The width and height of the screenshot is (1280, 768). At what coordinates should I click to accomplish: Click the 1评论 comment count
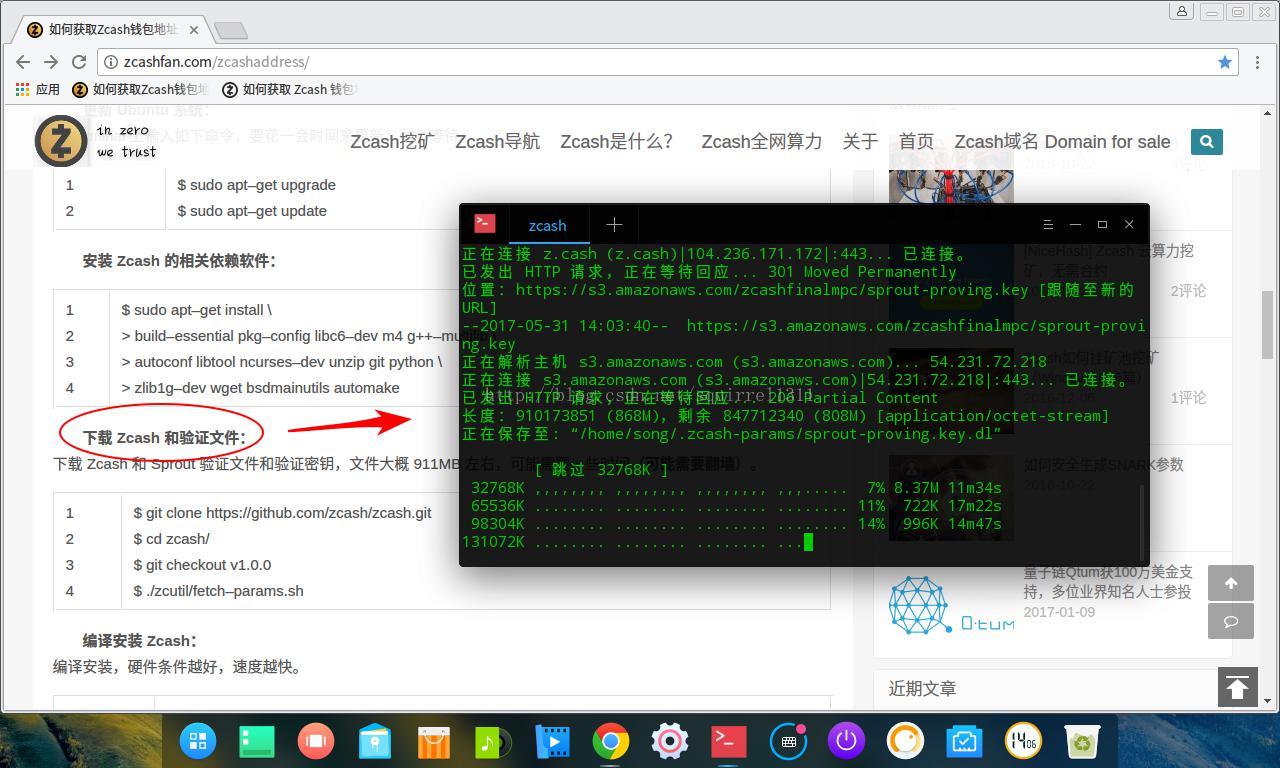pos(1188,397)
